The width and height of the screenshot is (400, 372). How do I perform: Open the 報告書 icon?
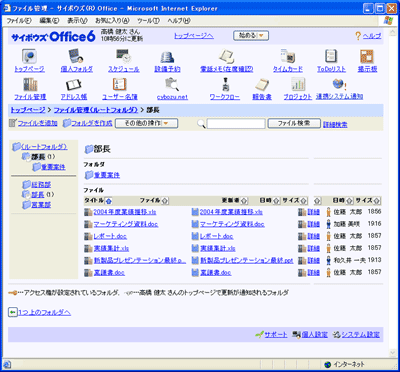[x=262, y=85]
